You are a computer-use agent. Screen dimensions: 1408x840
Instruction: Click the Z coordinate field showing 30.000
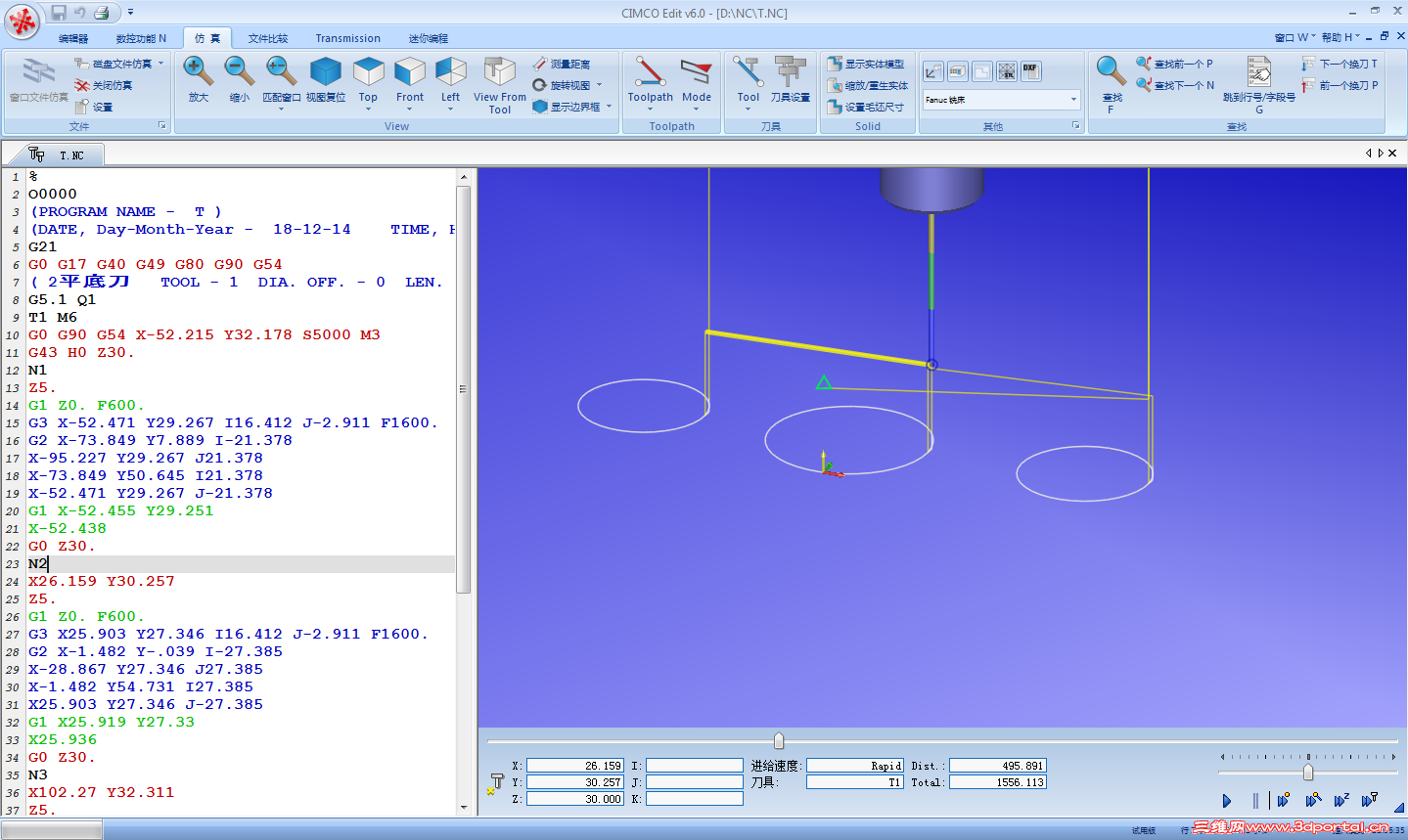[x=575, y=799]
